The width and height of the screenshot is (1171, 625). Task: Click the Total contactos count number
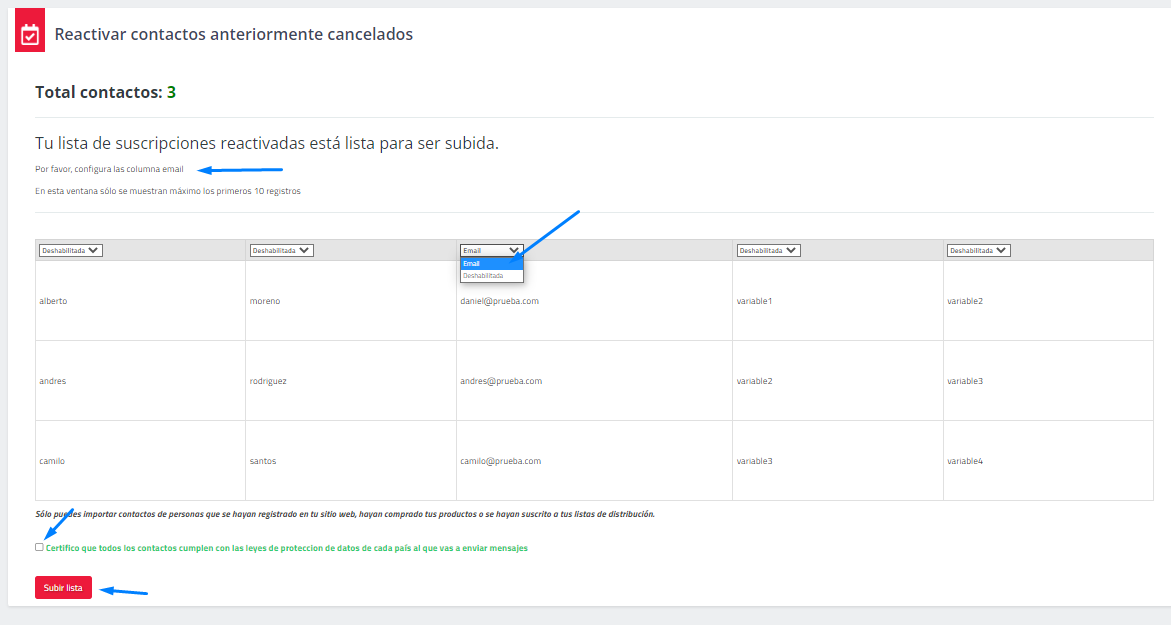(171, 92)
